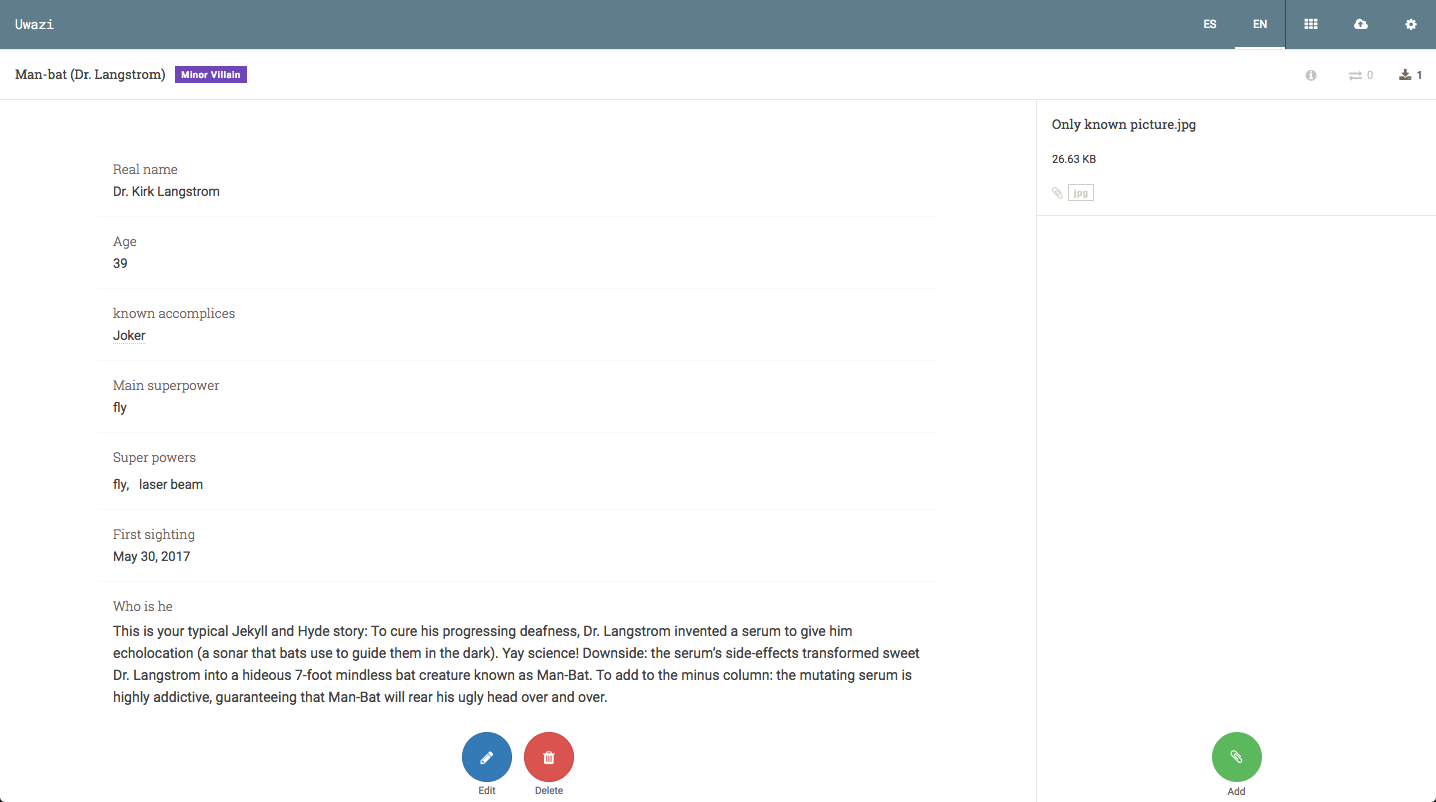The image size is (1436, 802).
Task: Click the known accomplices label
Action: coord(174,314)
